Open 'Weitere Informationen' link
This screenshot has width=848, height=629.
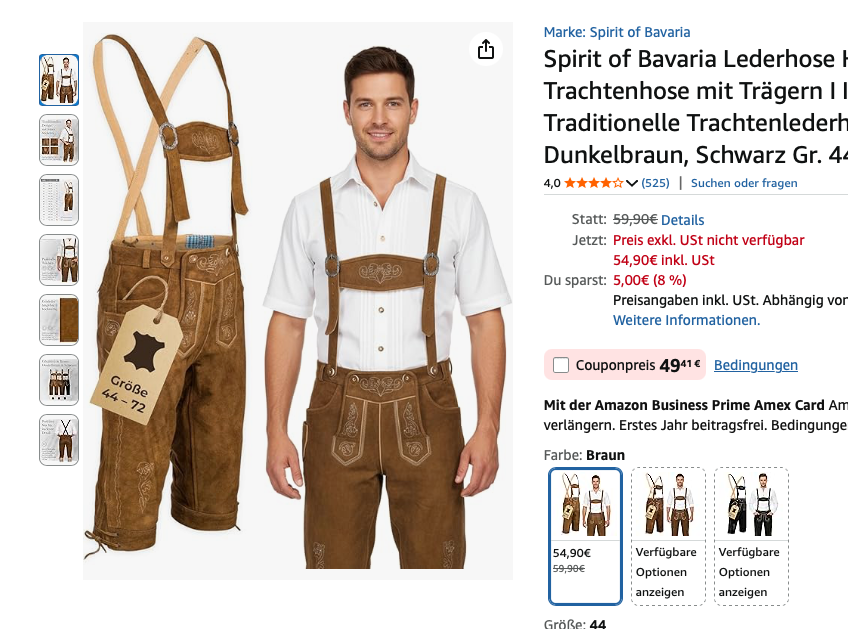[x=686, y=320]
